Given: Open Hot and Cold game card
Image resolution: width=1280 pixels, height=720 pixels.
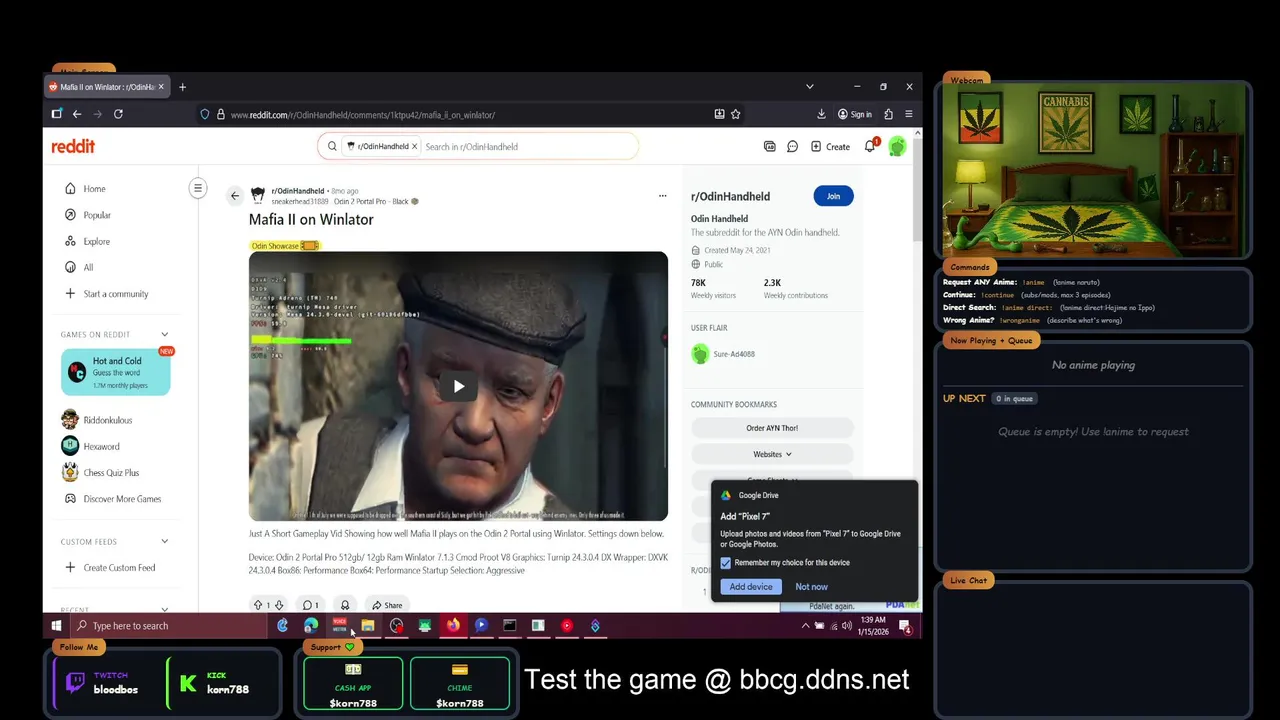Looking at the screenshot, I should pos(115,372).
